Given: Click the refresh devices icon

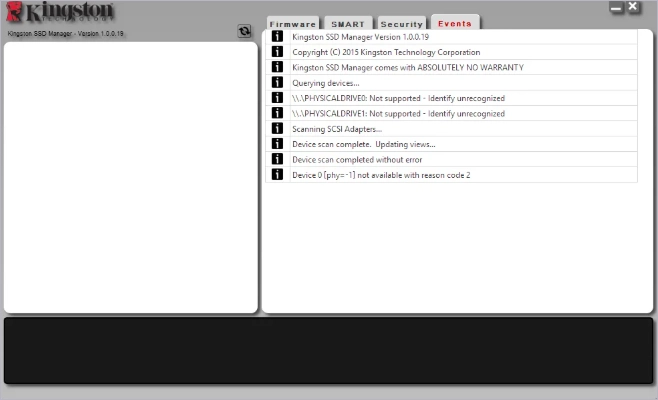Looking at the screenshot, I should [244, 31].
